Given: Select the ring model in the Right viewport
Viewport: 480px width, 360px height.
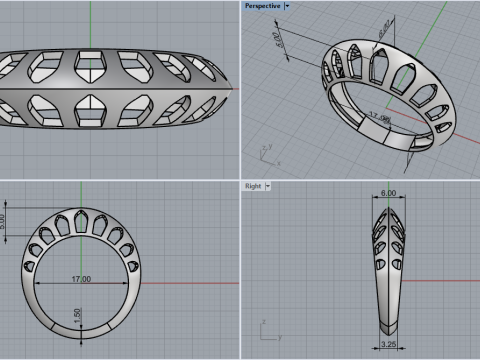Looking at the screenshot, I should coord(389,272).
